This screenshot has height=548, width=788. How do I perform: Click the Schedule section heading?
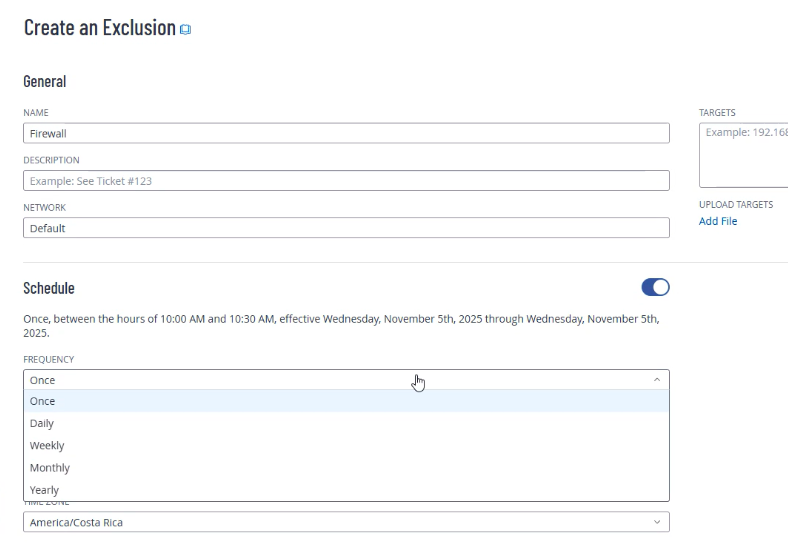click(49, 288)
